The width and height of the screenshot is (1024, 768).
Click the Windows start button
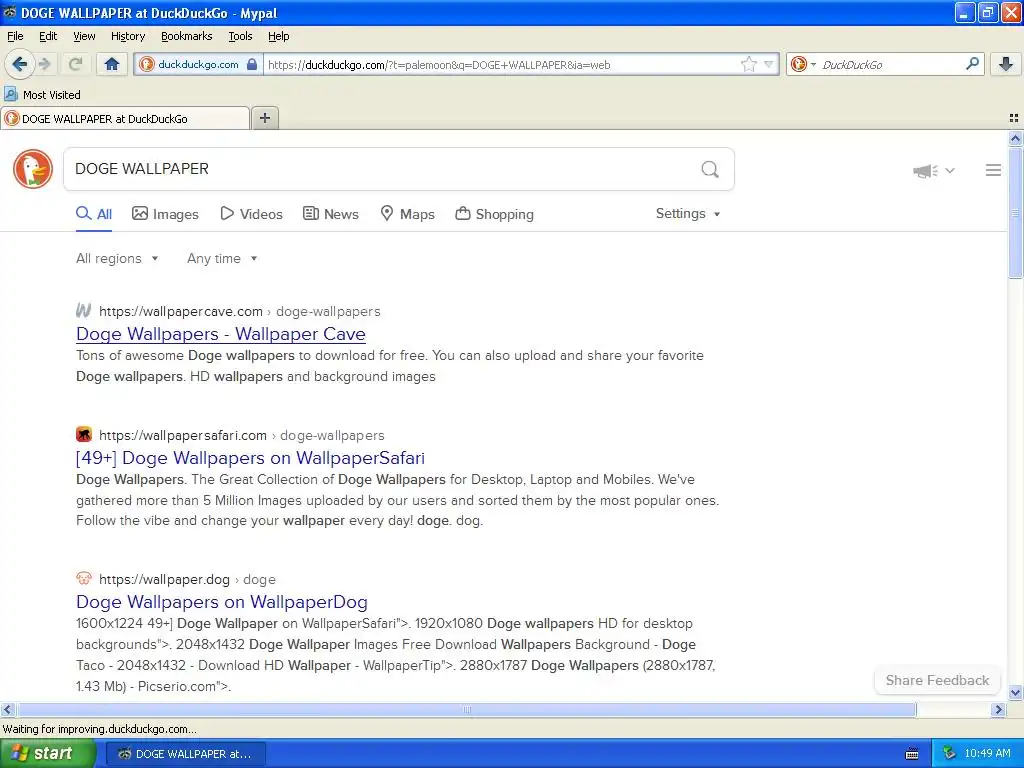[x=47, y=754]
